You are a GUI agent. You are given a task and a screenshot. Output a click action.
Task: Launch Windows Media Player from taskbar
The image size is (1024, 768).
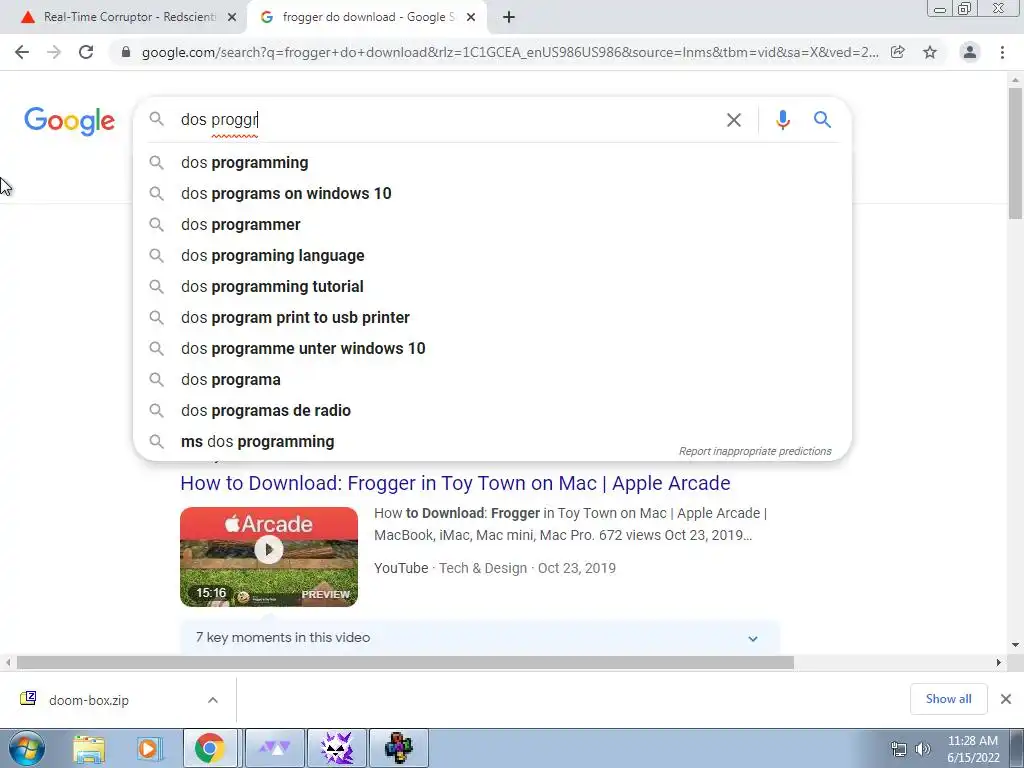tap(149, 748)
